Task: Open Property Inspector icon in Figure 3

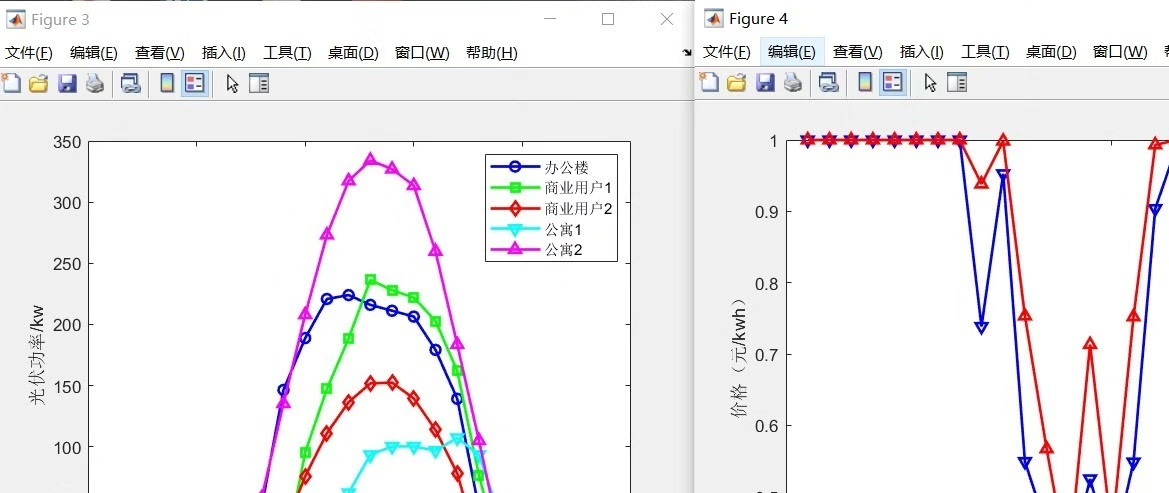Action: click(259, 84)
